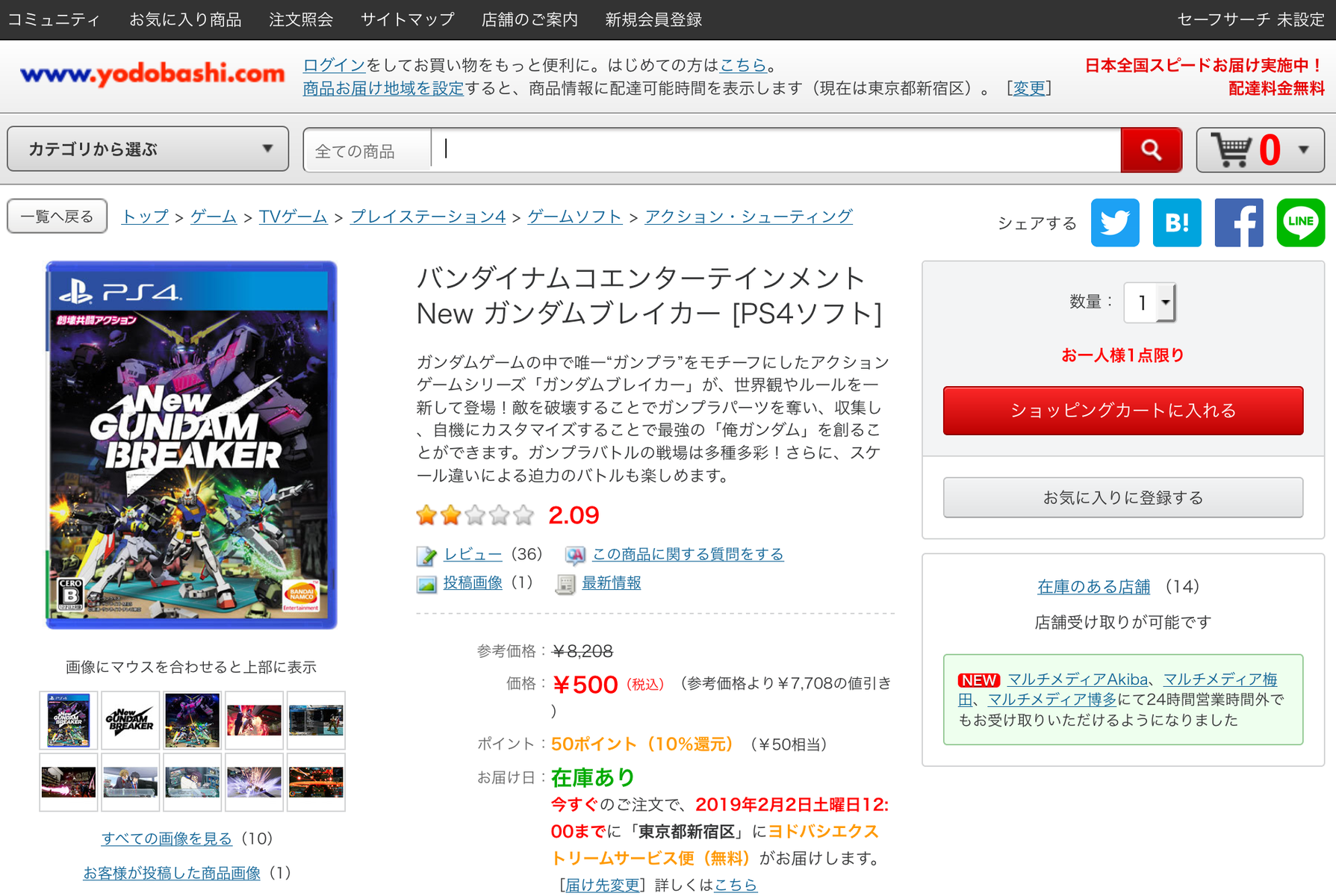The height and width of the screenshot is (896, 1336).
Task: Click セーフサーチ 未設定 setting
Action: tap(1251, 20)
